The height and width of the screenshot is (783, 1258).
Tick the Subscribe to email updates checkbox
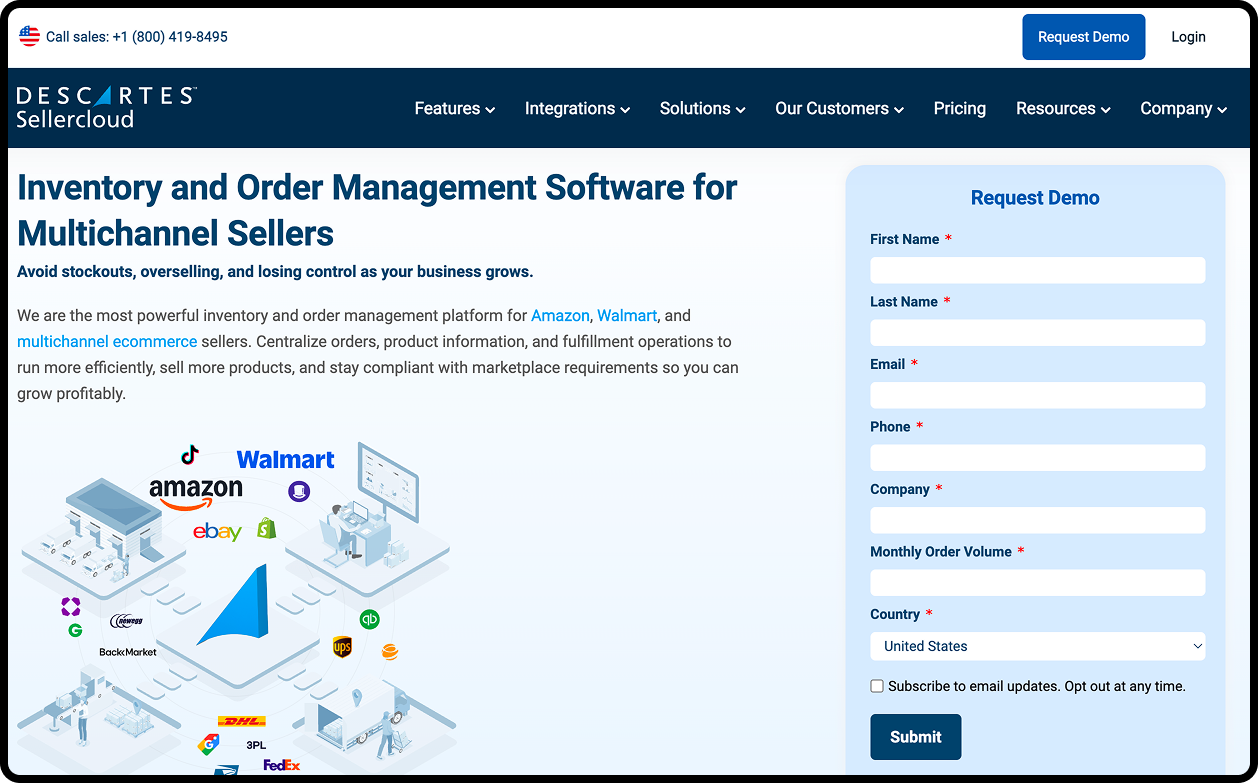tap(877, 686)
